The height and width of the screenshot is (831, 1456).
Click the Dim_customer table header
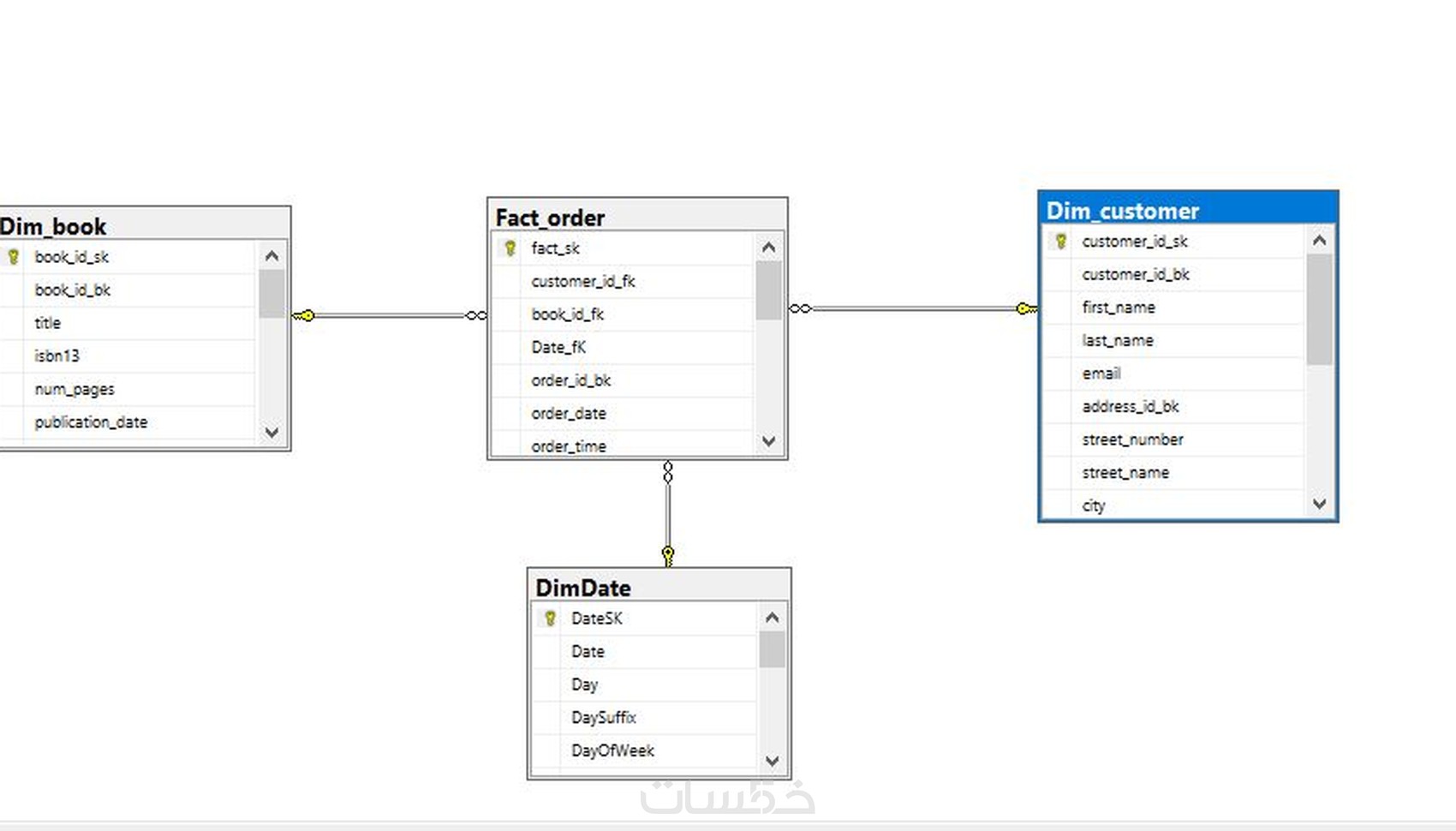pos(1124,211)
